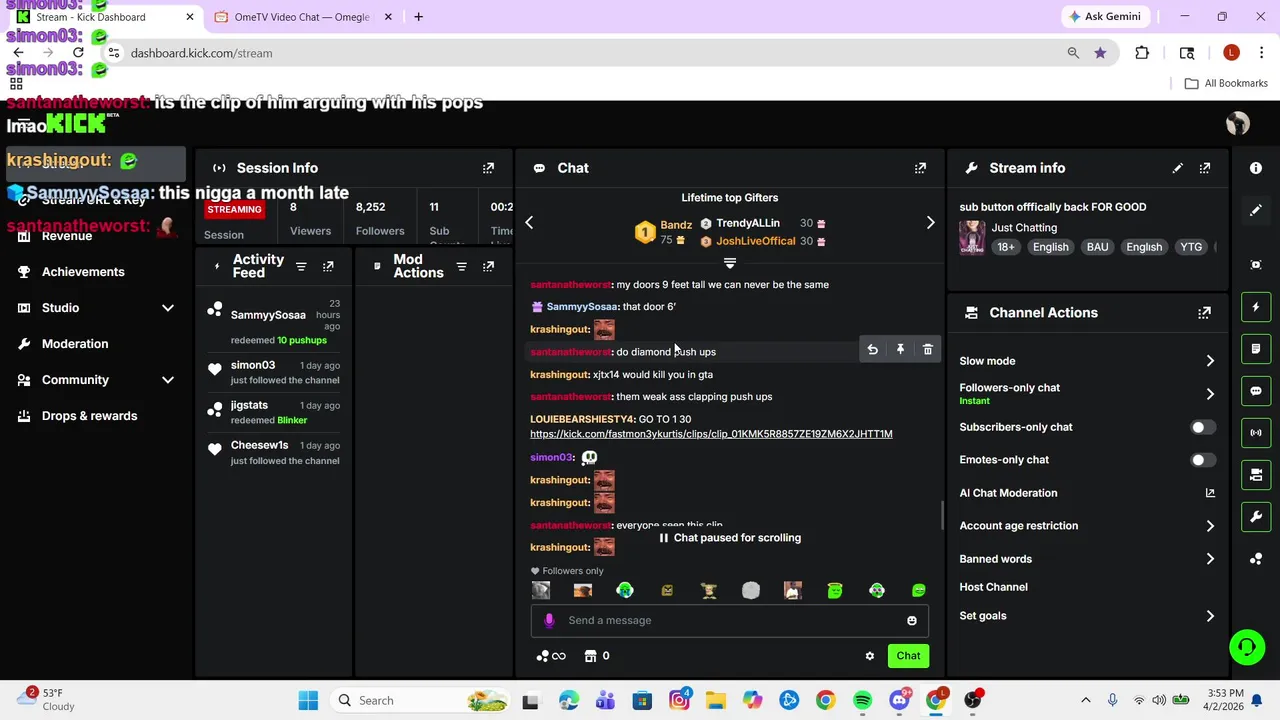Click the chat vertical scrollbar
The width and height of the screenshot is (1280, 720).
click(941, 515)
